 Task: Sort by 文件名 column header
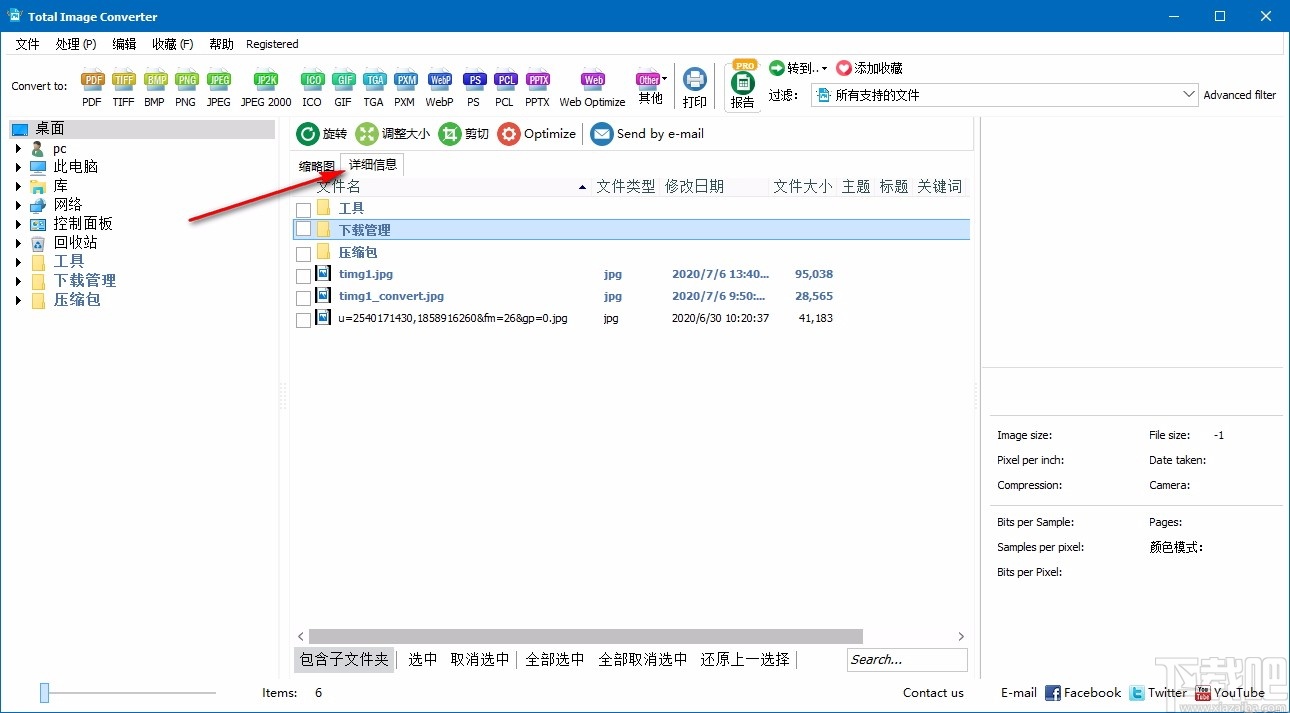pyautogui.click(x=339, y=187)
